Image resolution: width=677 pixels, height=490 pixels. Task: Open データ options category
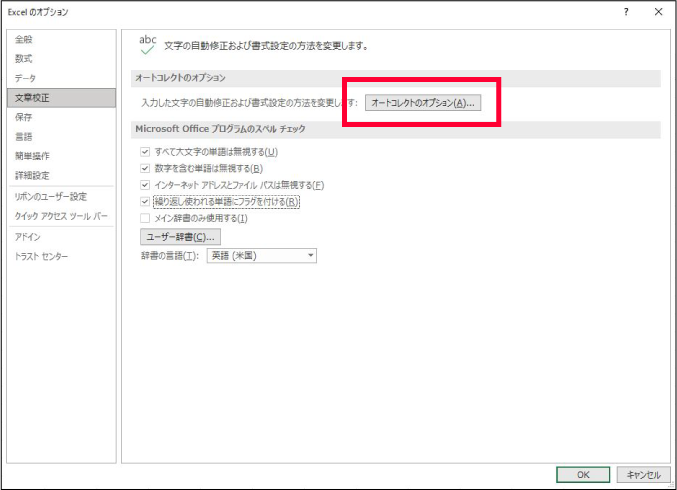(x=25, y=78)
